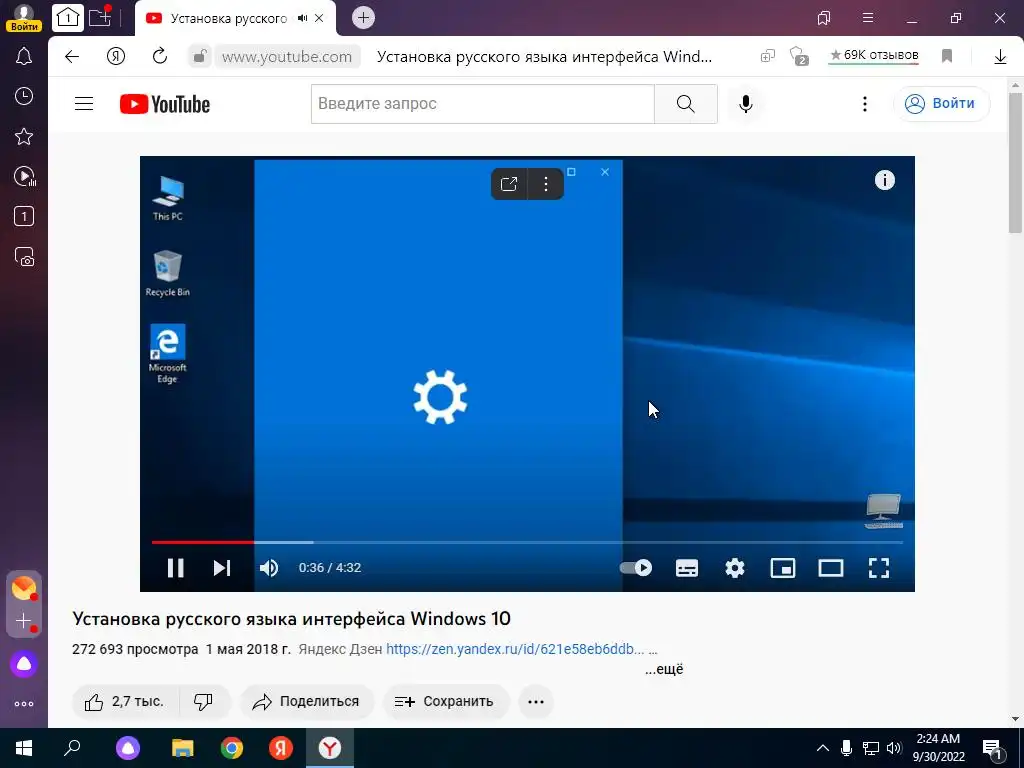
Task: Show hidden system tray icons
Action: [823, 748]
